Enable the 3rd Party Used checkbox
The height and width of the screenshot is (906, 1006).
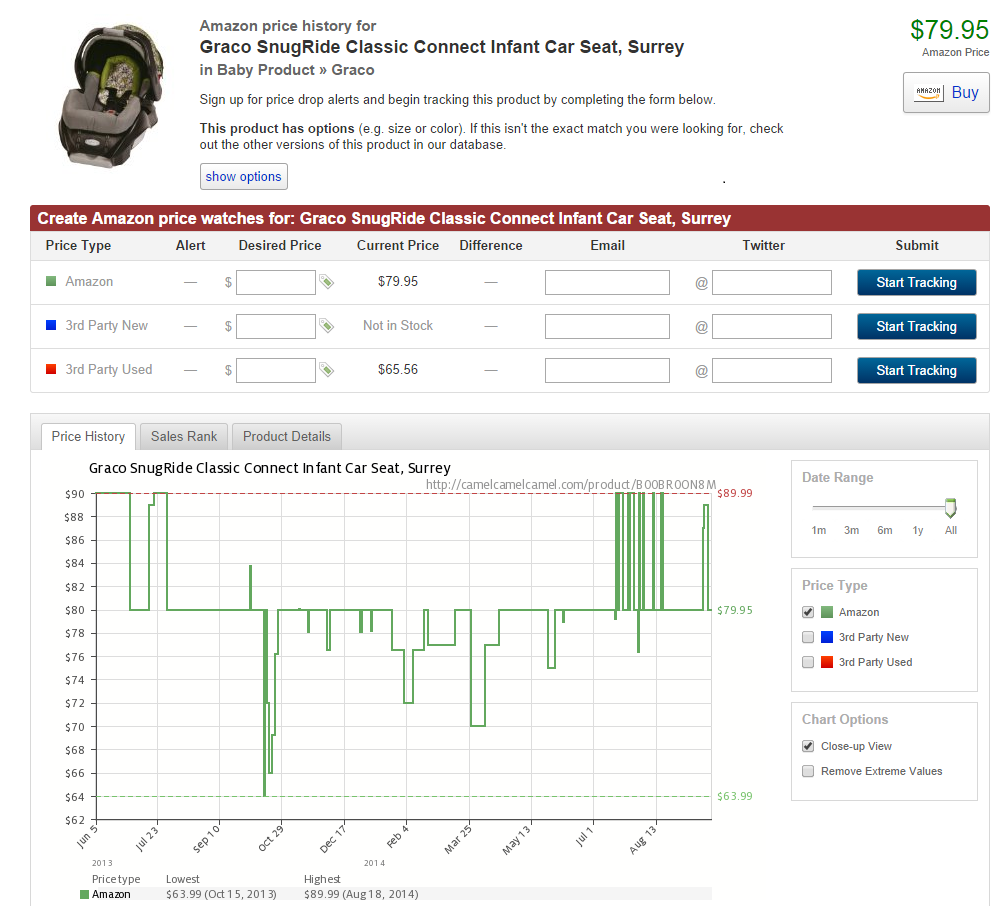(808, 662)
